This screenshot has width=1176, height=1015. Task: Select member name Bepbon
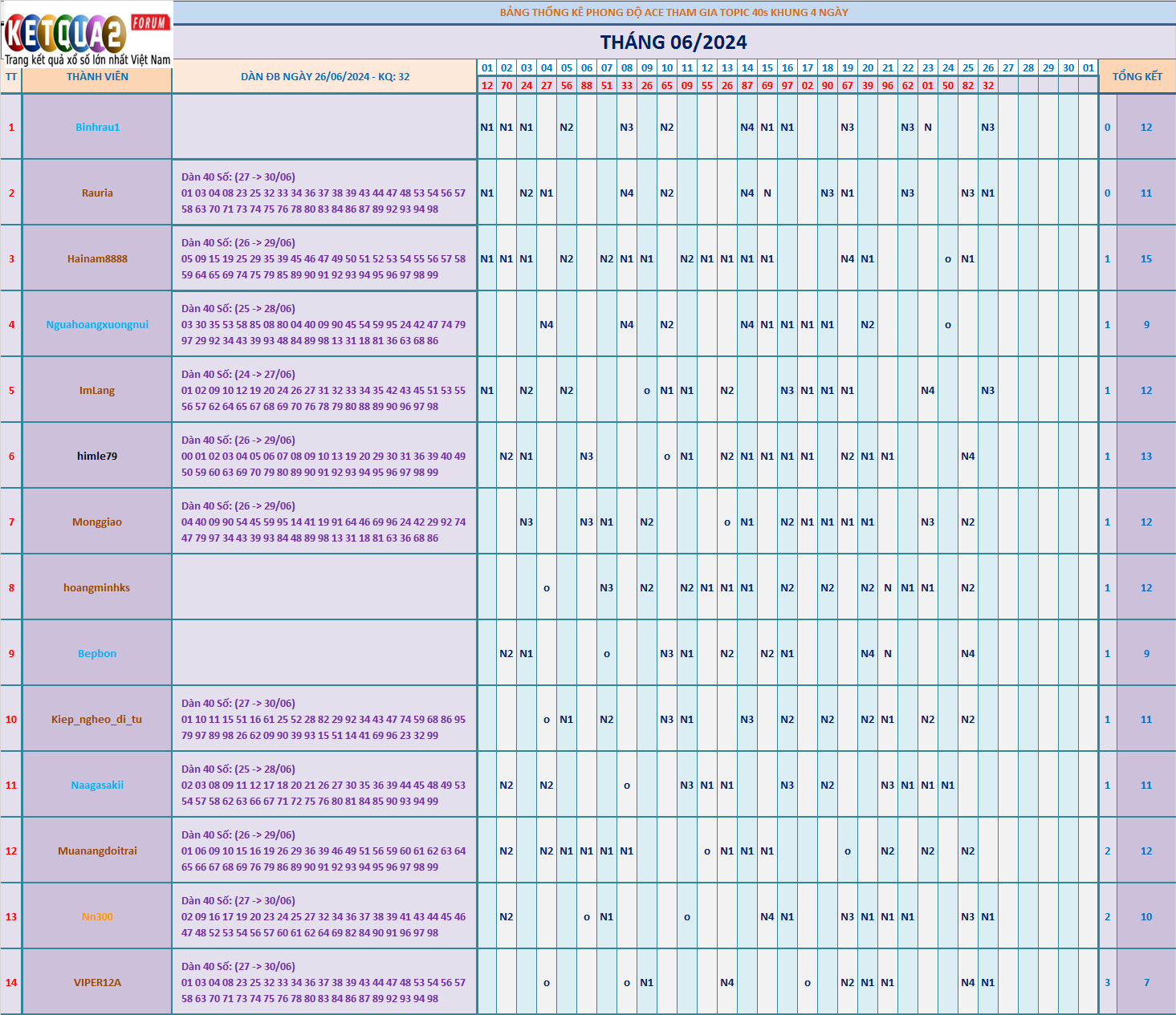[97, 653]
